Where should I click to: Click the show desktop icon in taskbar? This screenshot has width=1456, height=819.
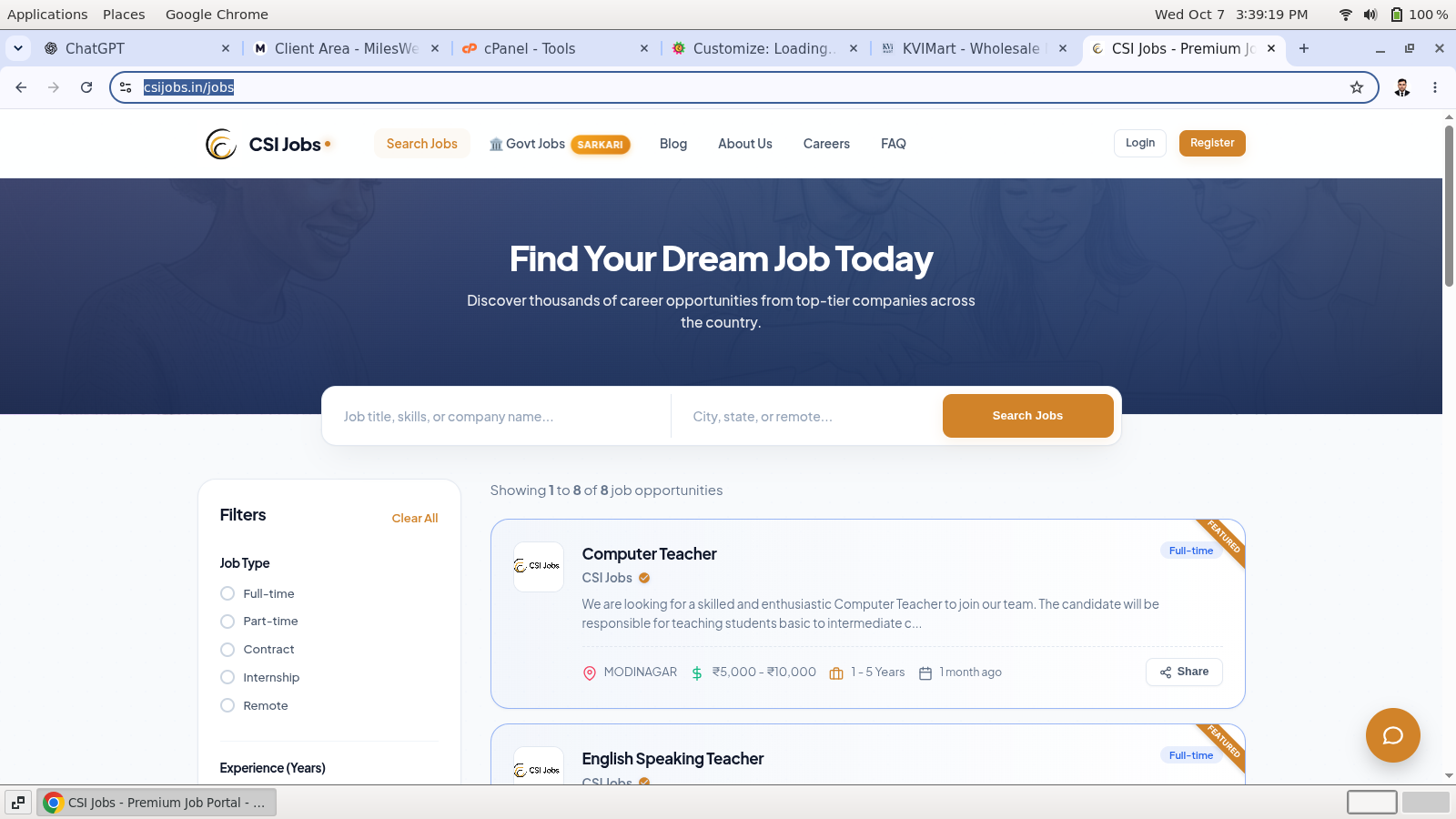[x=18, y=803]
